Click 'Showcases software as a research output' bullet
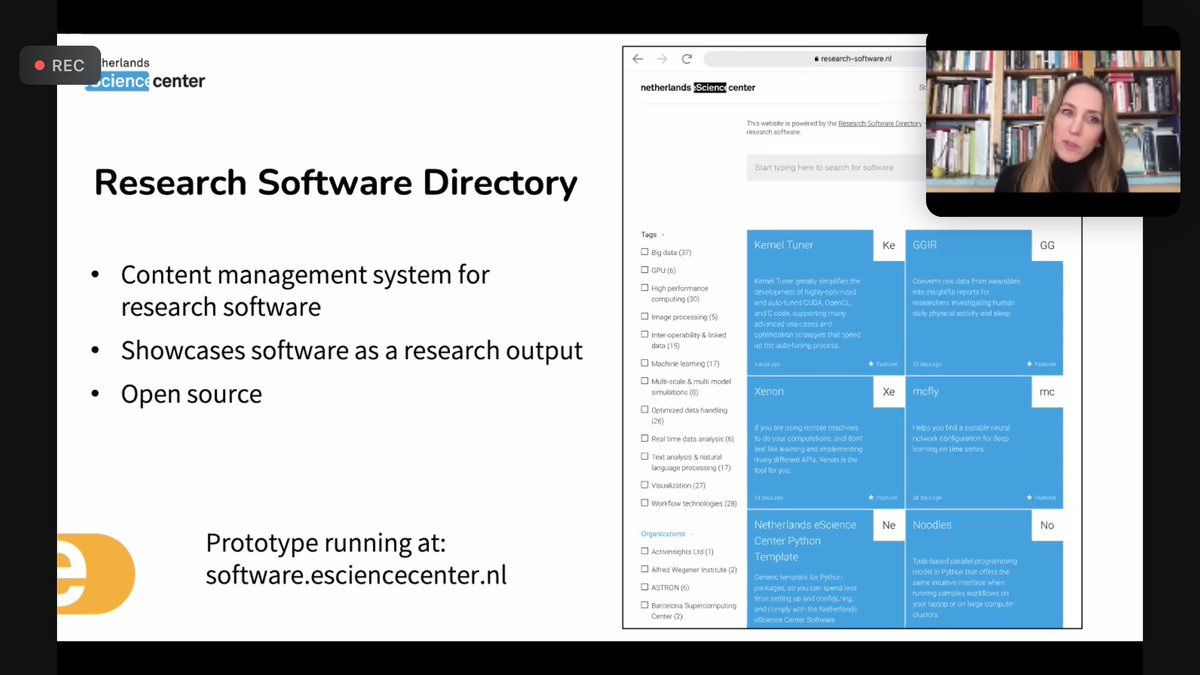This screenshot has width=1200, height=675. coord(351,351)
